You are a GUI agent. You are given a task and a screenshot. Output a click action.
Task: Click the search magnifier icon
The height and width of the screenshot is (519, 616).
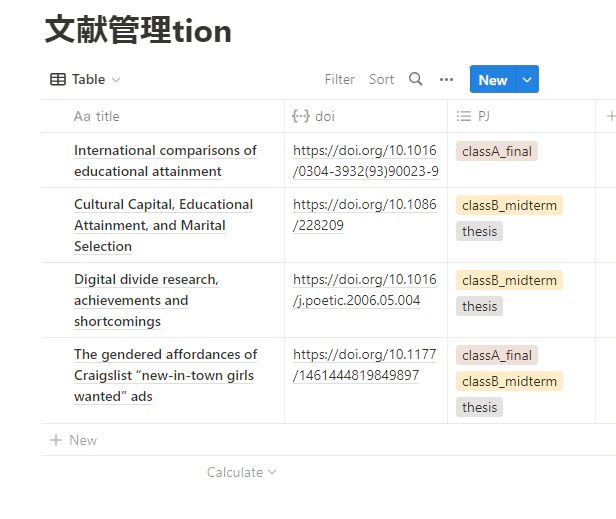[416, 79]
